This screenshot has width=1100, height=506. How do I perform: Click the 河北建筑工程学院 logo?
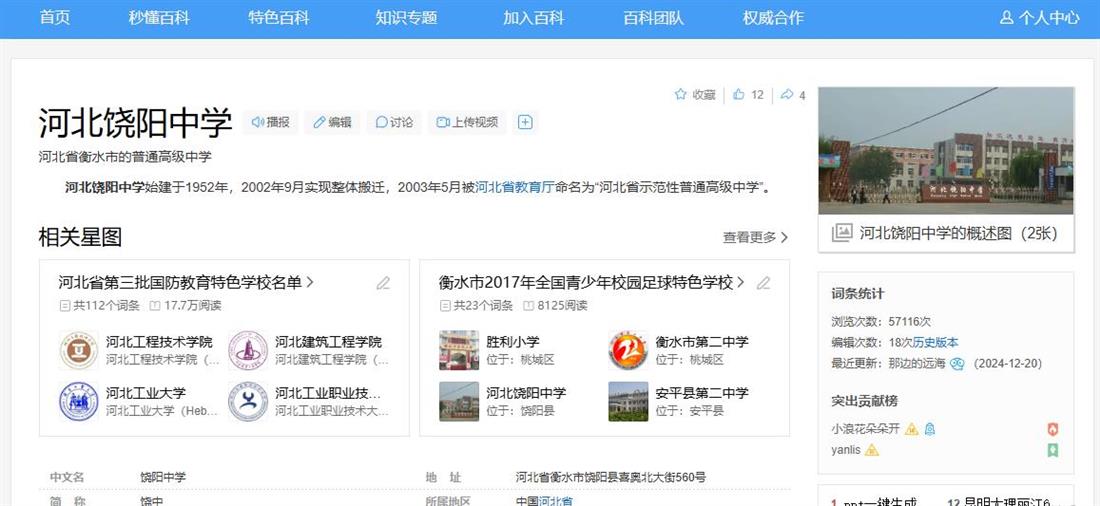(x=248, y=350)
